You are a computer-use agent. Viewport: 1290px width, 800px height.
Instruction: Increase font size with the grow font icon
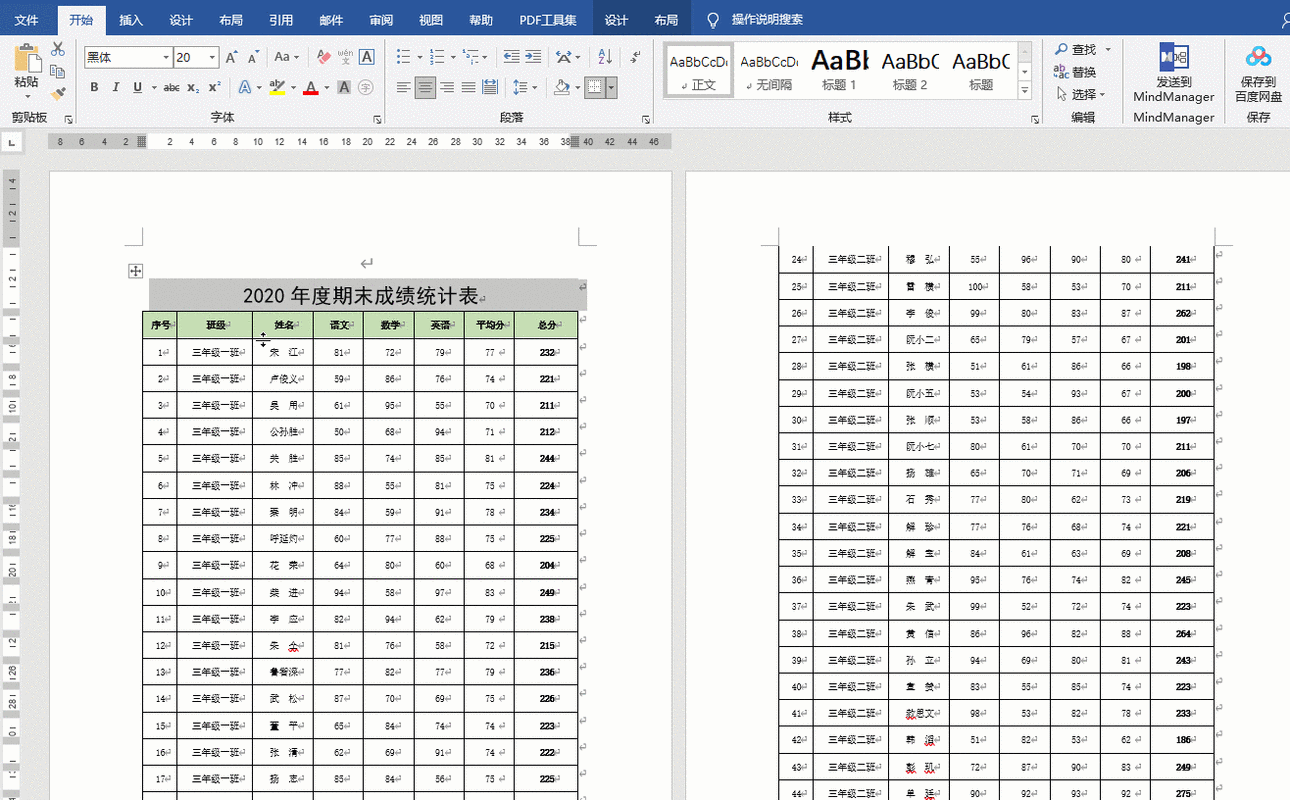coord(232,57)
